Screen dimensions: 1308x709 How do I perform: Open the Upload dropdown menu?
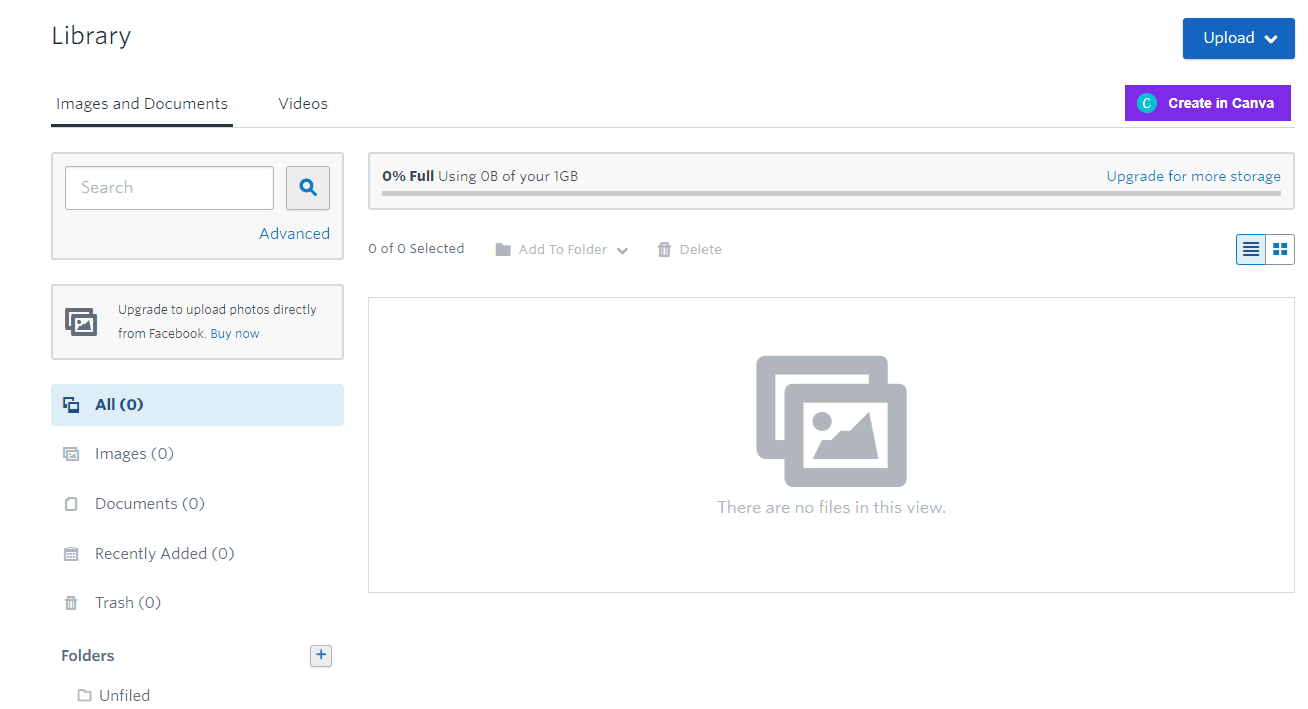[1238, 38]
